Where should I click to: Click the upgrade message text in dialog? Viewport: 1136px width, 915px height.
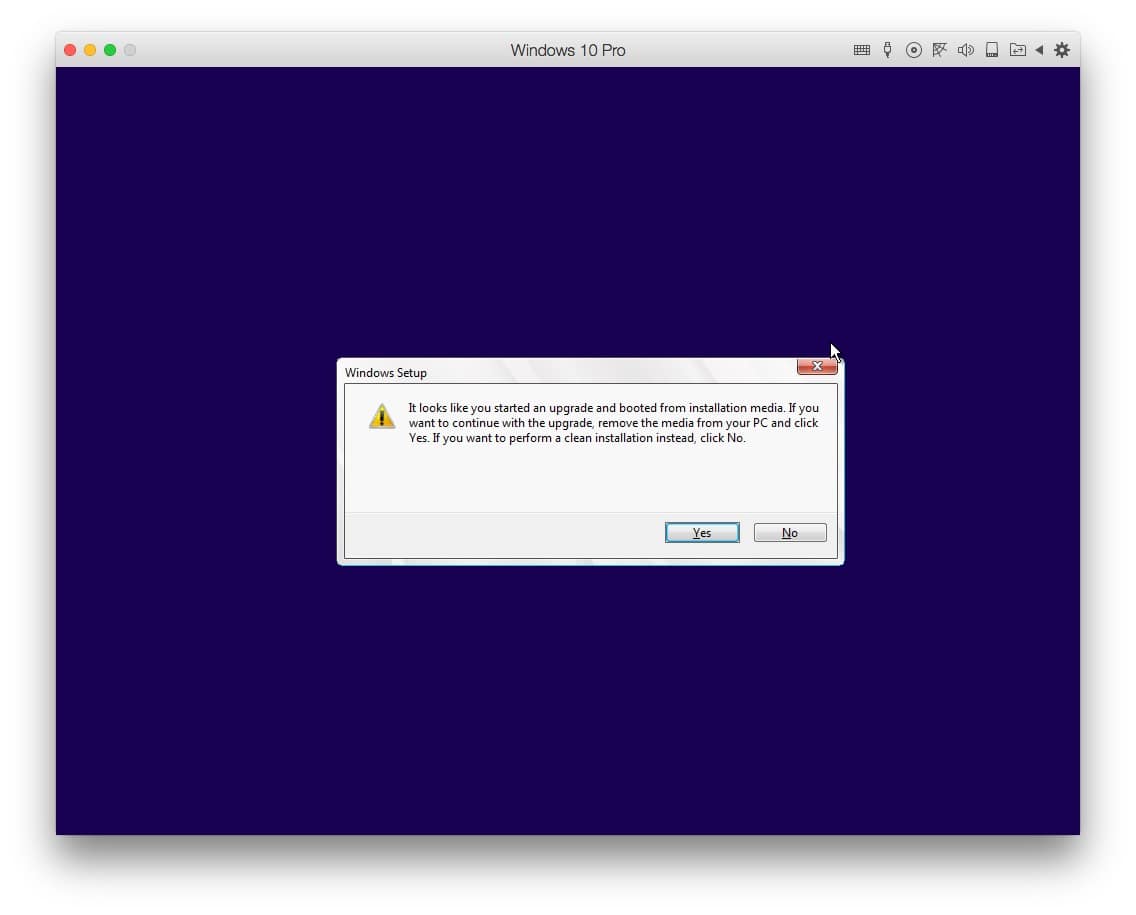612,423
